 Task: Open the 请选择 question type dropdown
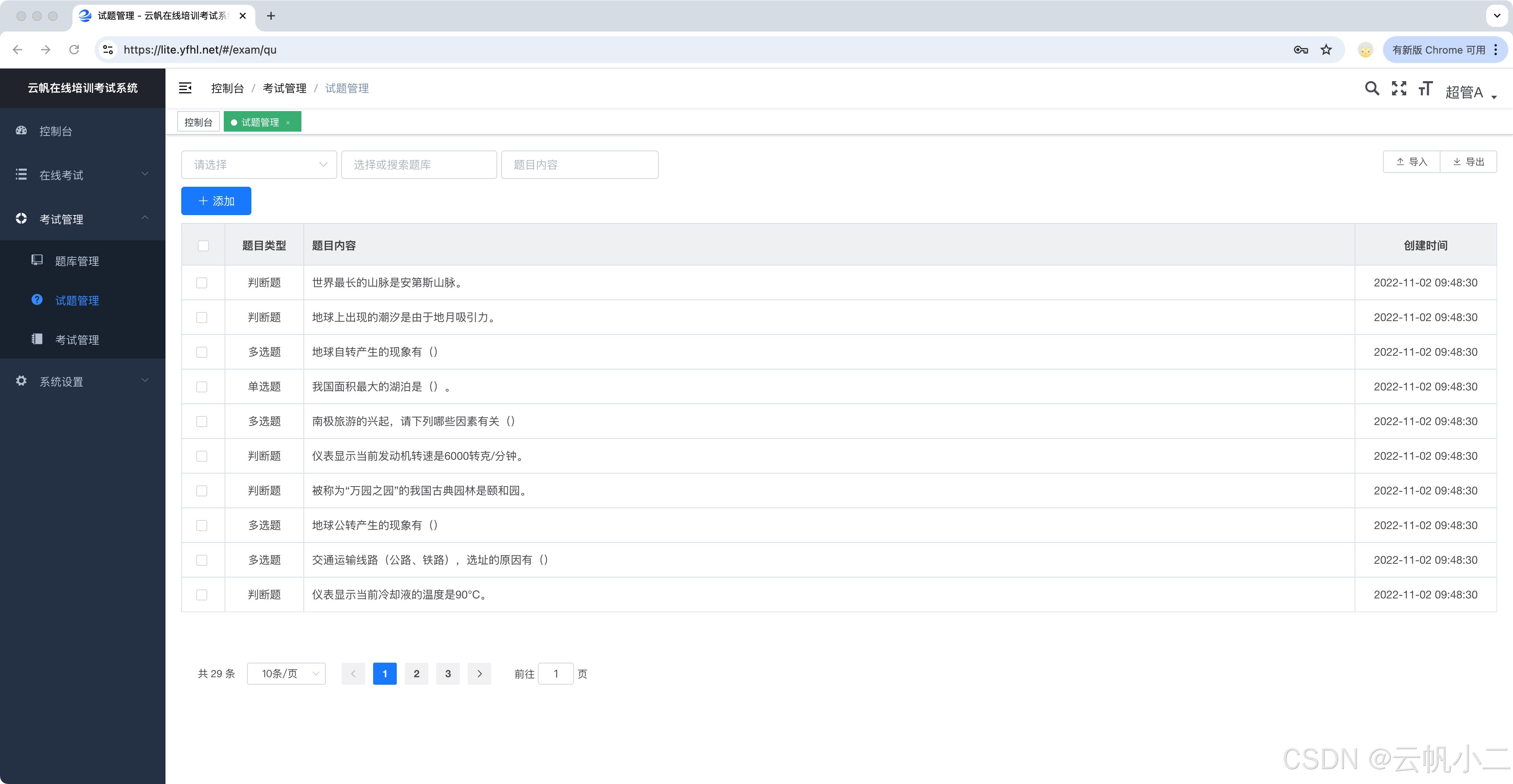(x=259, y=165)
